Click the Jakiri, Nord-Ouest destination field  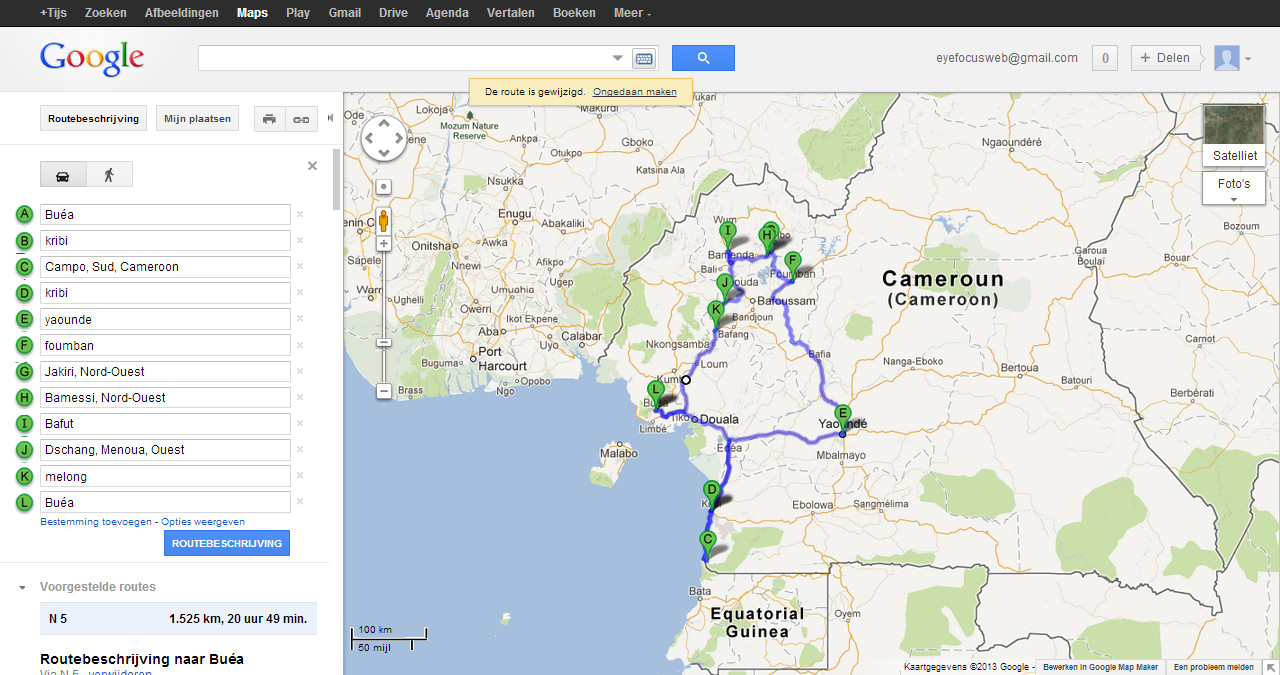click(x=165, y=372)
